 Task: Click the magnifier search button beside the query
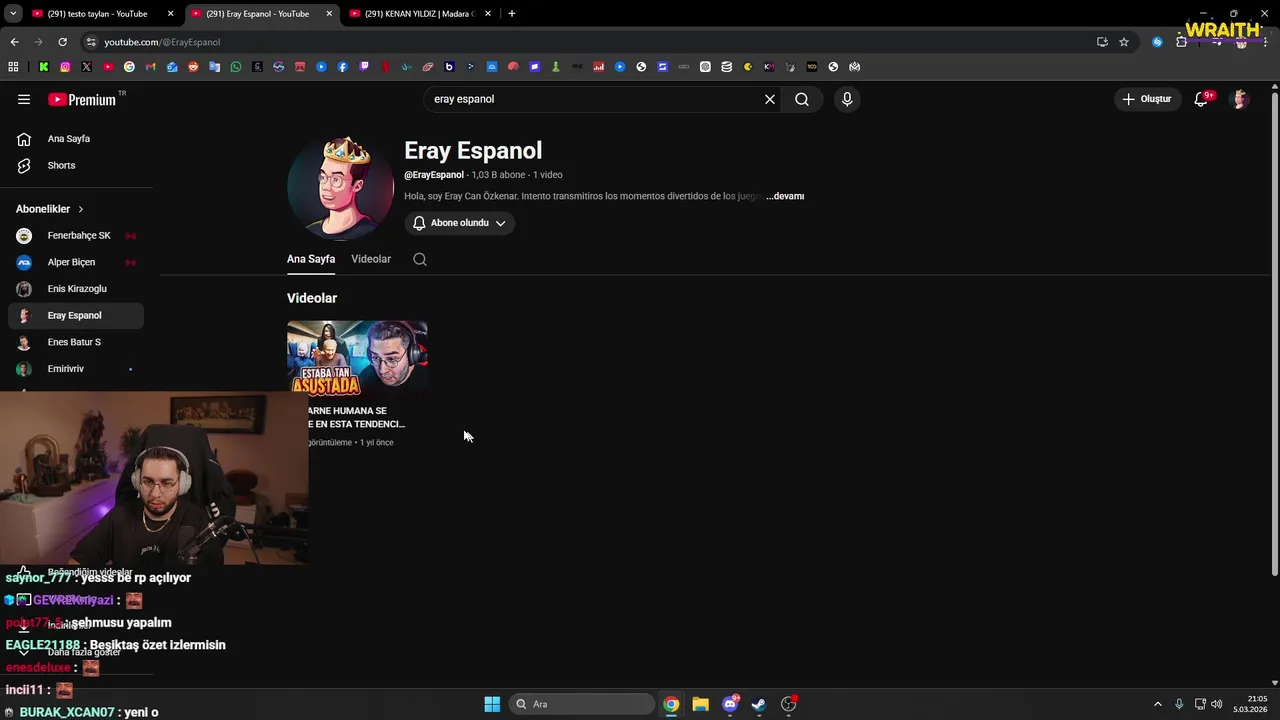coord(802,99)
